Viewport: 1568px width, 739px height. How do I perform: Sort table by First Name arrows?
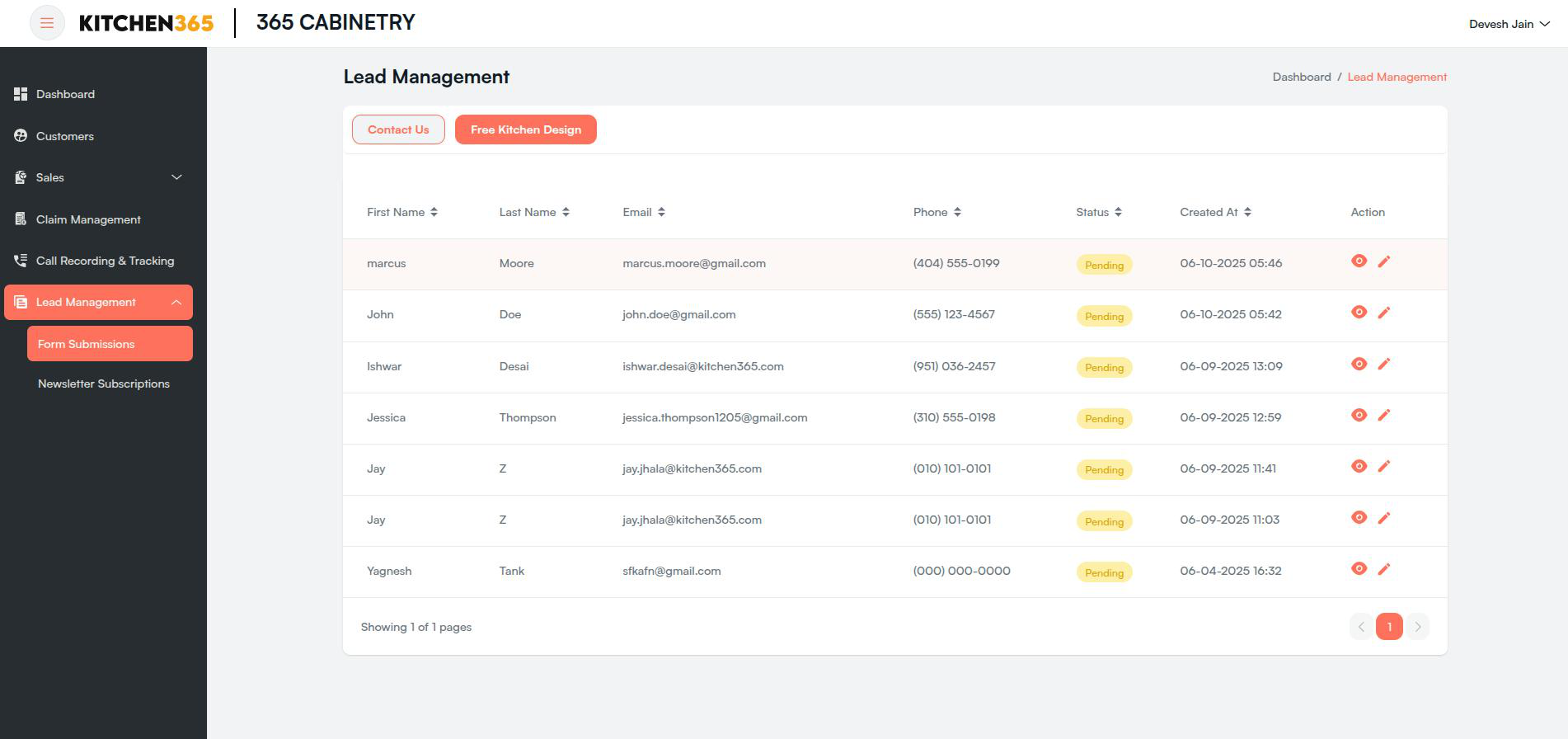pos(434,212)
